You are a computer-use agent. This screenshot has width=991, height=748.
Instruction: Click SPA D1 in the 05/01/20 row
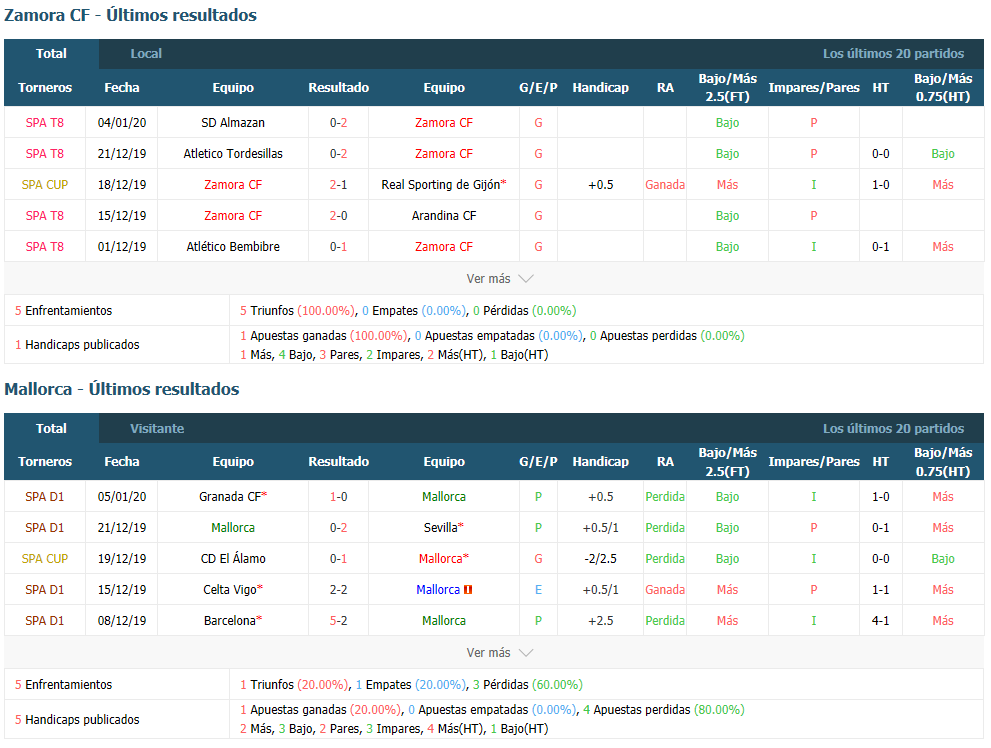pos(45,497)
